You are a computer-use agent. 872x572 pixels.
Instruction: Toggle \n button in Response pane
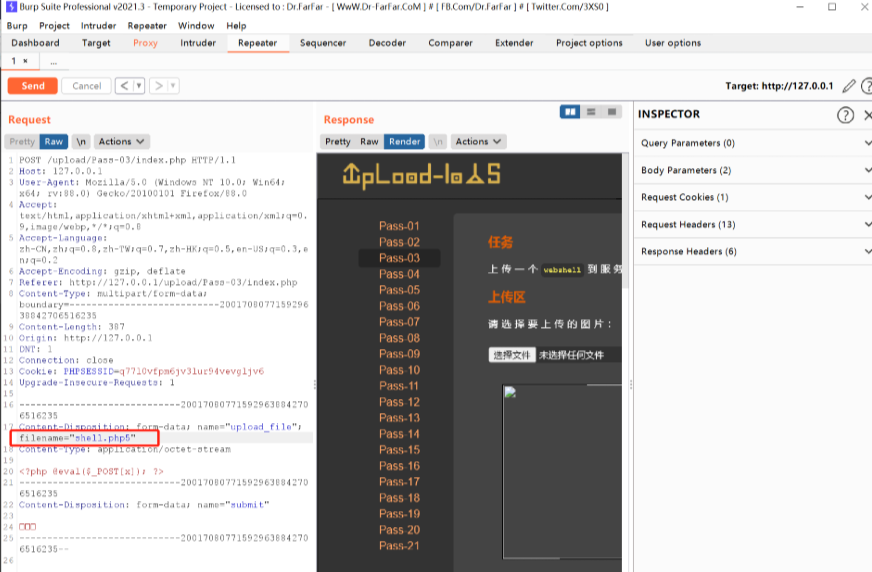(x=438, y=142)
